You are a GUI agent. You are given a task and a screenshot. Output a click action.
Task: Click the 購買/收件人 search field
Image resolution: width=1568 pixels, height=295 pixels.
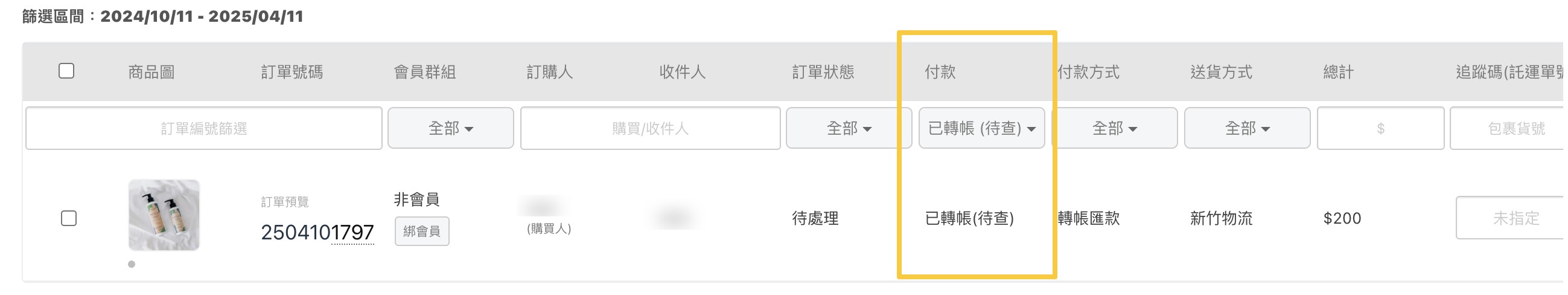click(650, 128)
